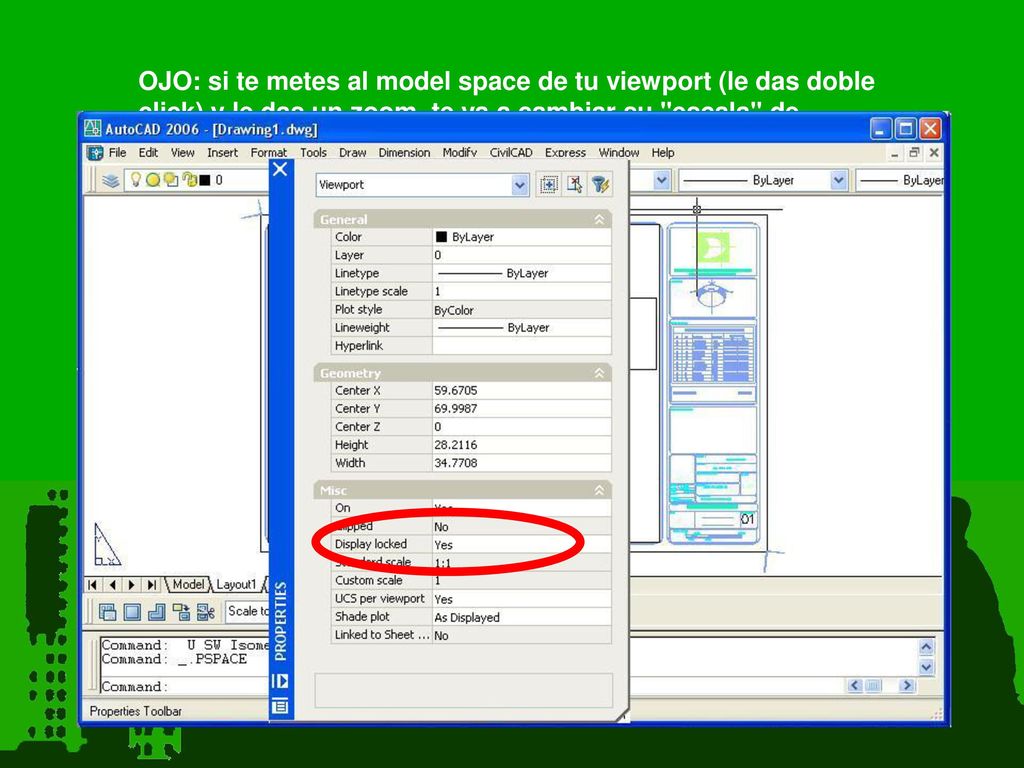The width and height of the screenshot is (1024, 768).
Task: Open the Layer Properties Manager icon
Action: tap(110, 180)
